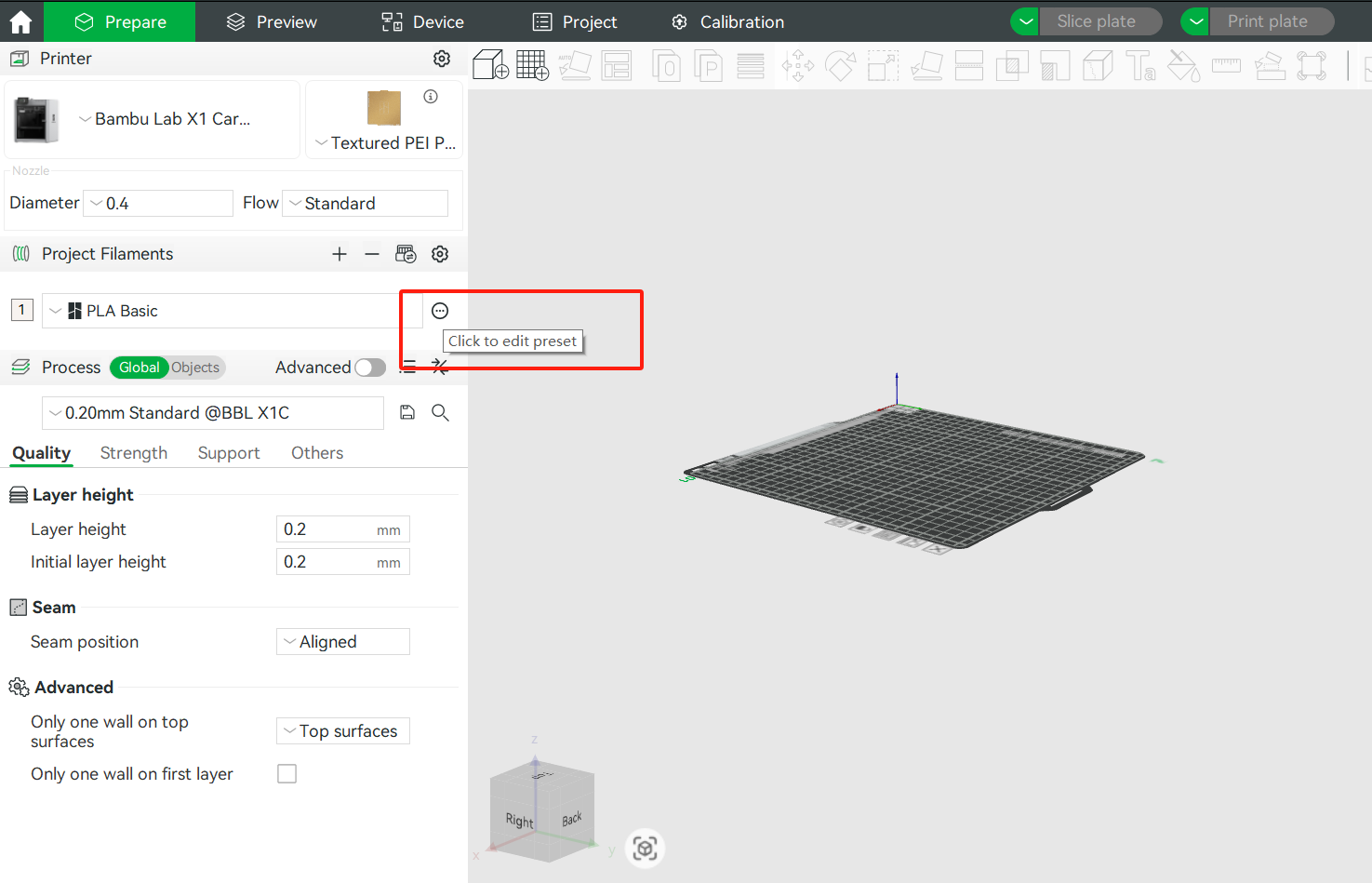Save process preset with floppy disk icon
The height and width of the screenshot is (883, 1372).
pos(407,412)
